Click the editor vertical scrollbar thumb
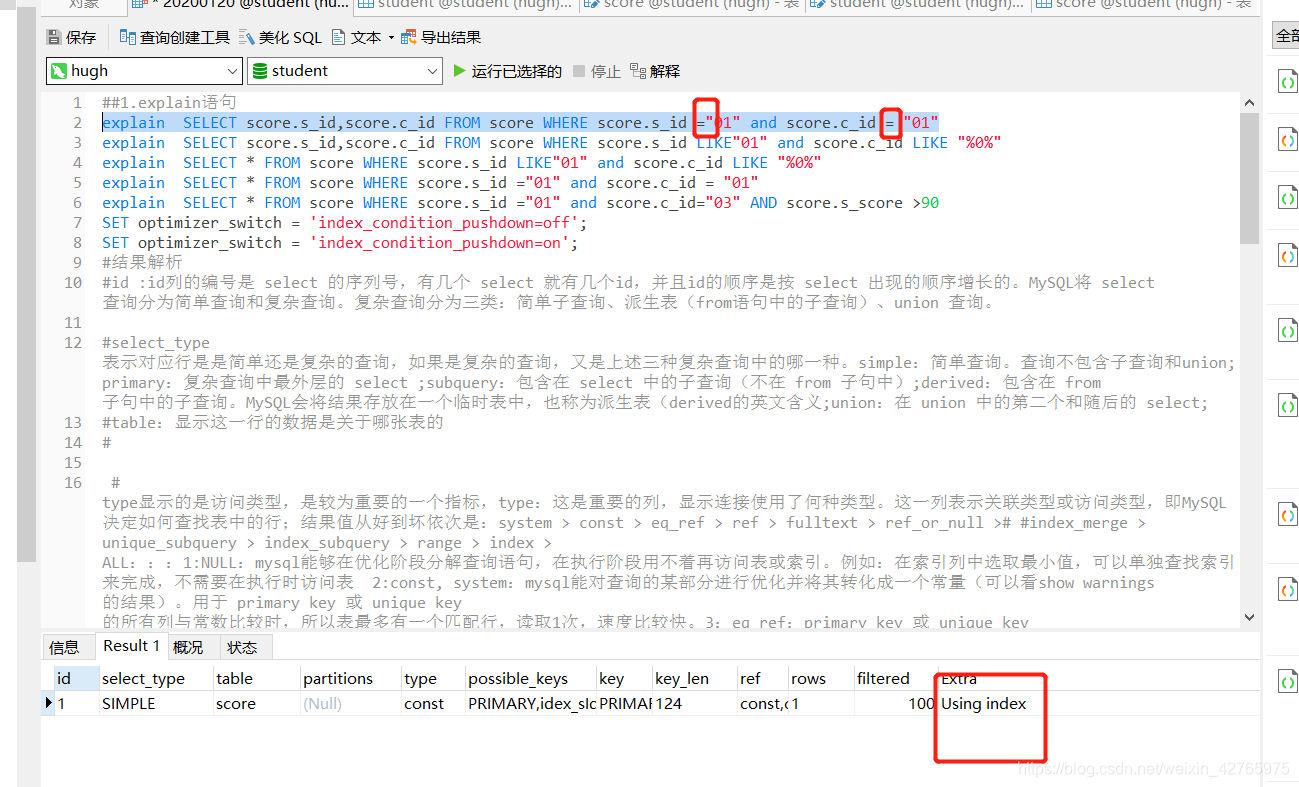1299x787 pixels. (1249, 178)
